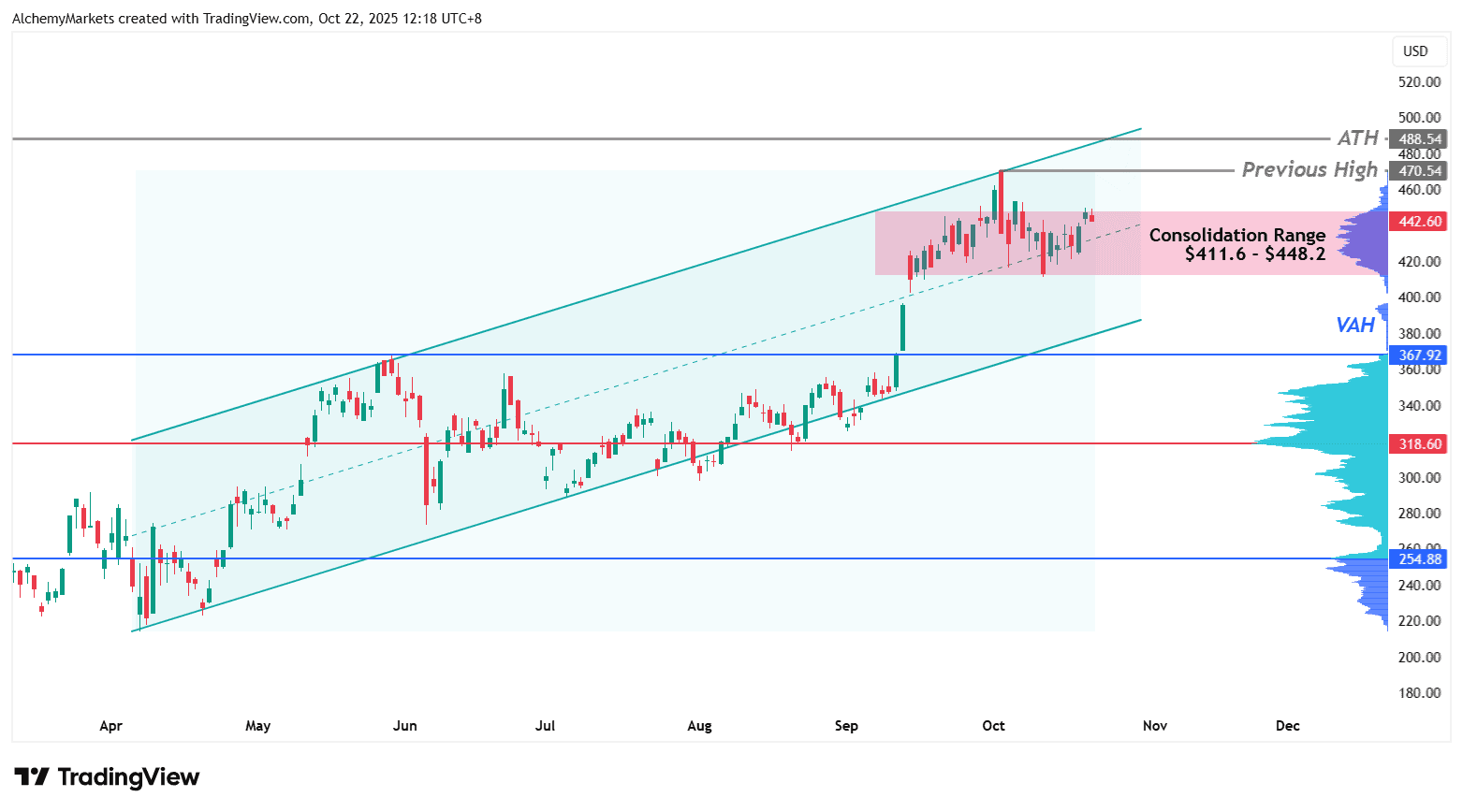The width and height of the screenshot is (1463, 812).
Task: Click the 180.00 price axis label
Action: pos(1419,693)
